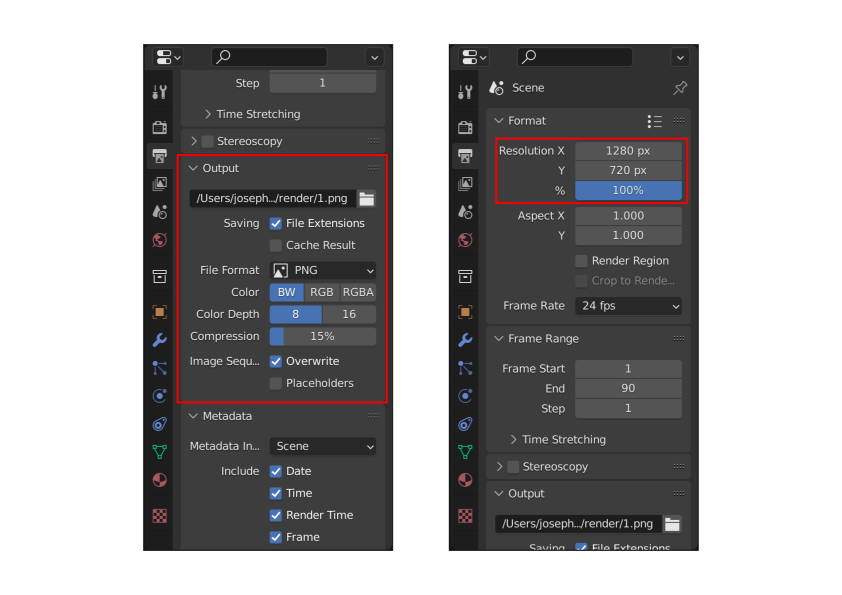Open Frame Rate 24 fps dropdown
The image size is (842, 595).
[628, 306]
